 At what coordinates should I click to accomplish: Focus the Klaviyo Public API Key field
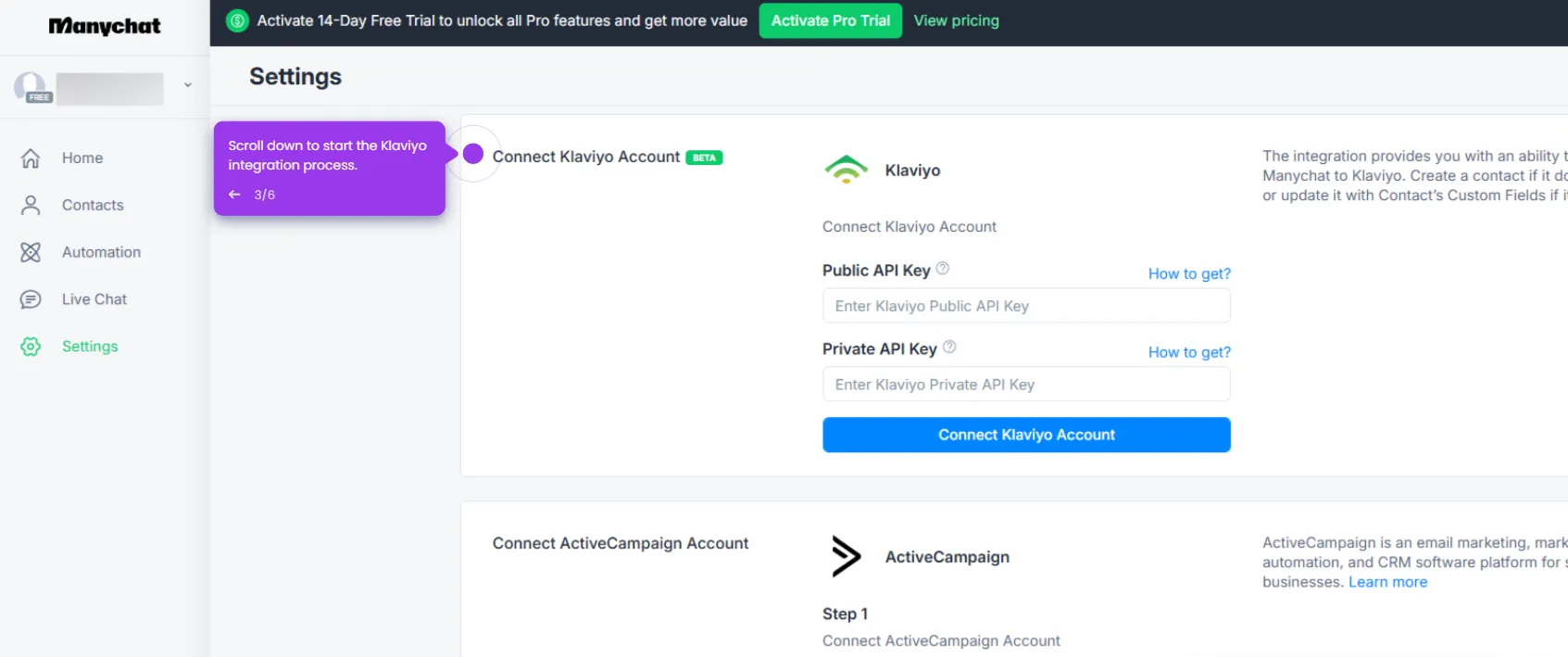click(1026, 306)
